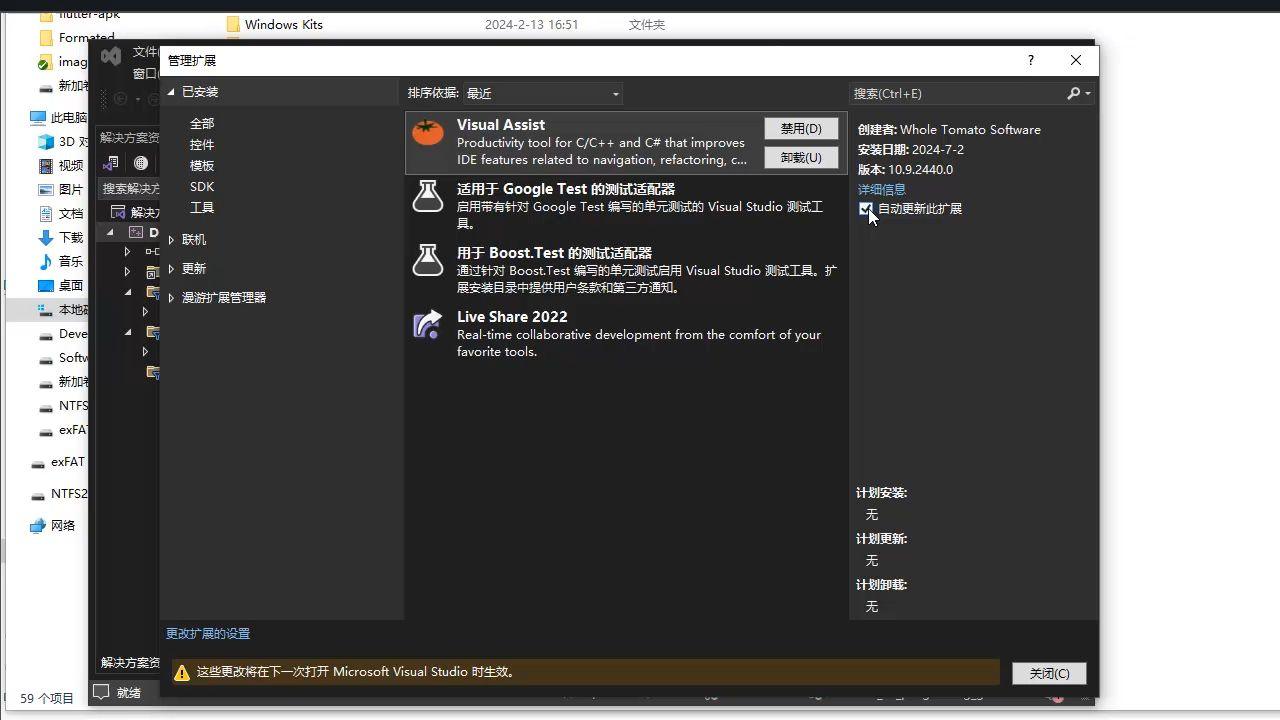The image size is (1280, 720).
Task: Select 模板 under 已安装
Action: point(202,165)
